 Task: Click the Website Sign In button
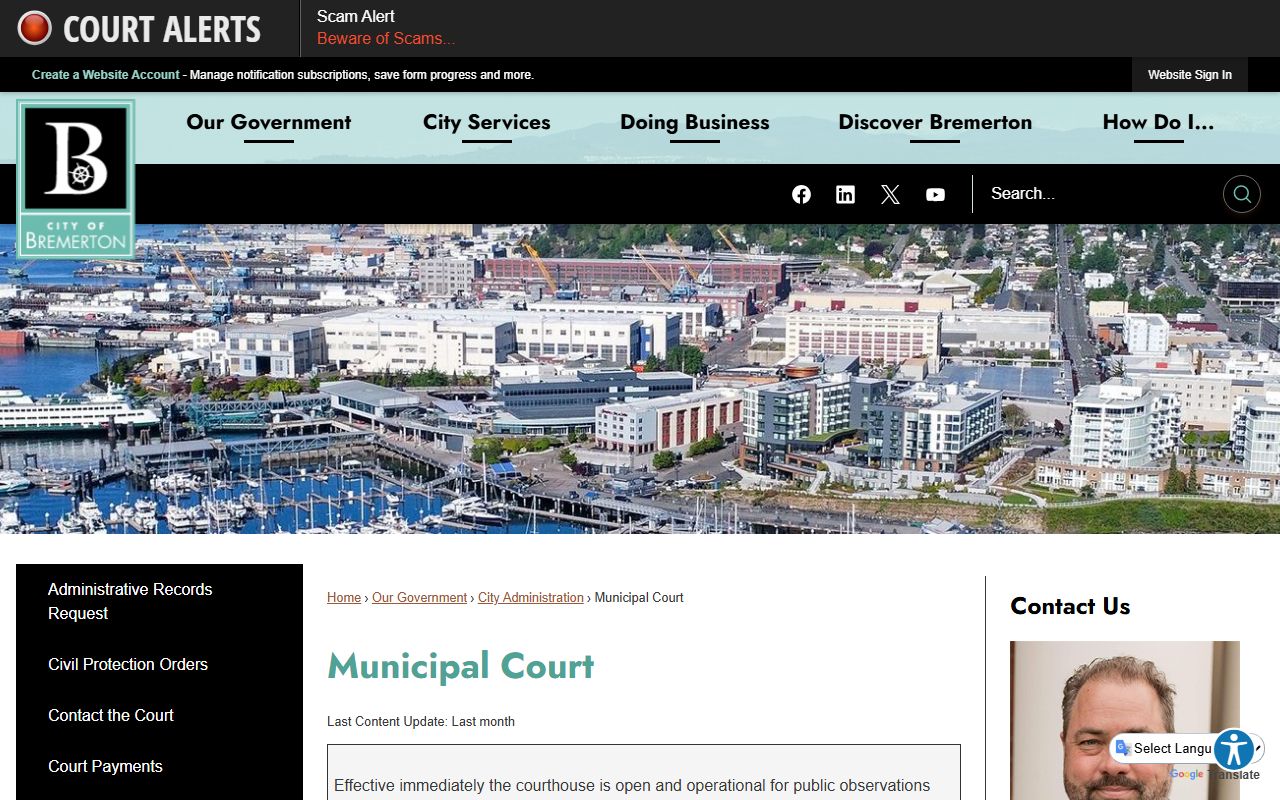(x=1190, y=75)
